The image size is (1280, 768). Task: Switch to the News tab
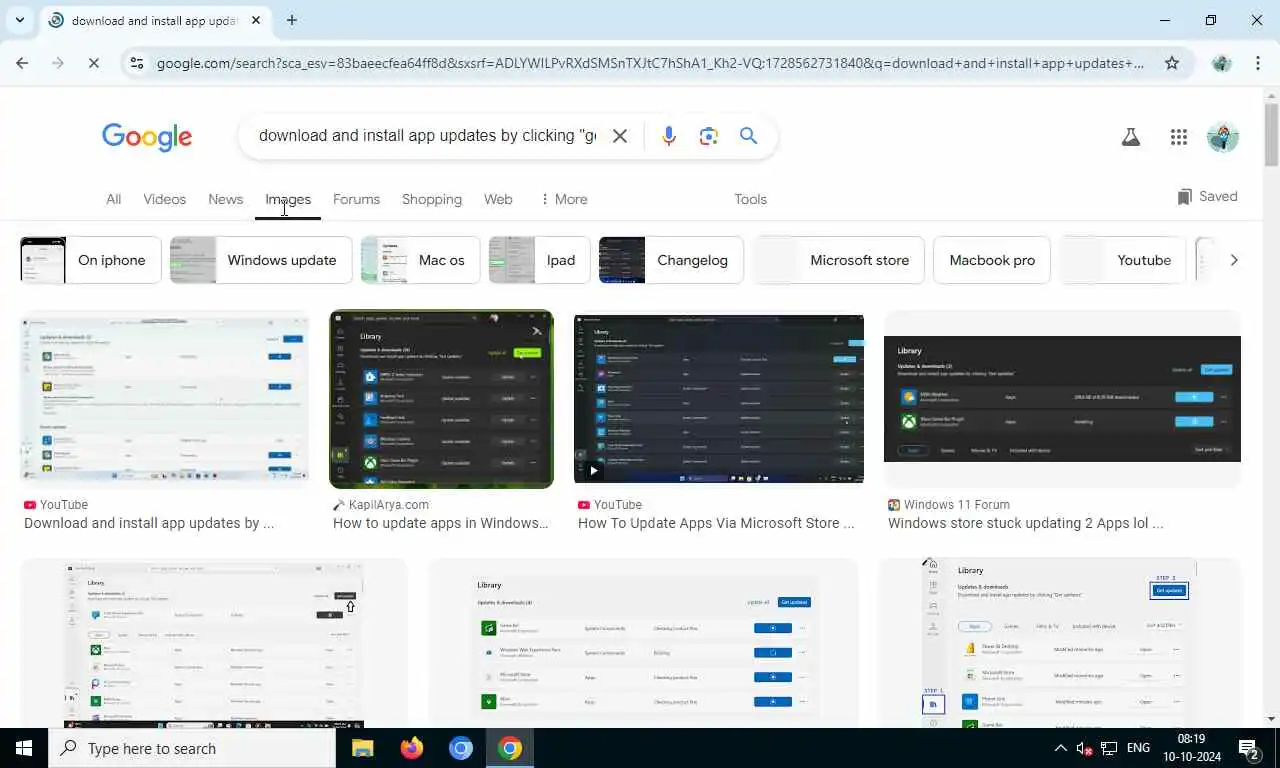click(x=226, y=199)
